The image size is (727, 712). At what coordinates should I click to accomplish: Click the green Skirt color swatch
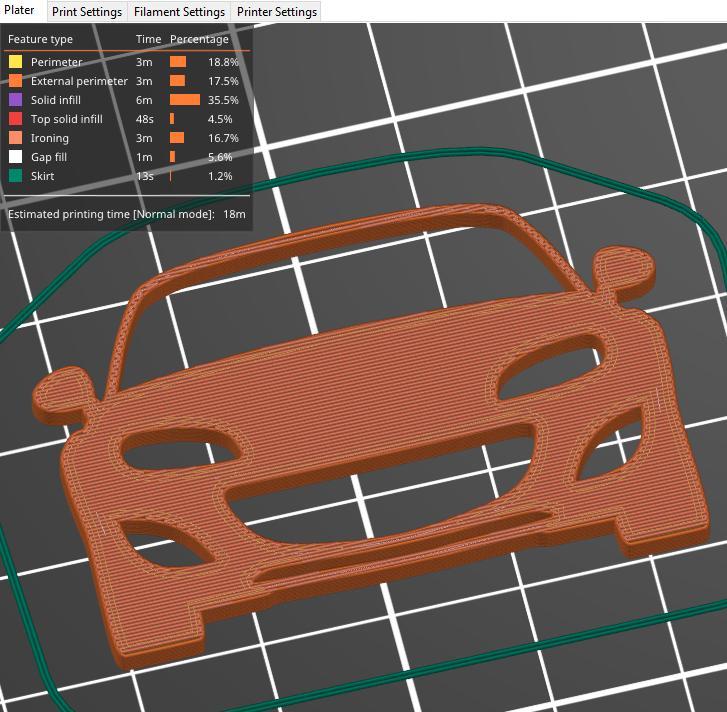[x=15, y=176]
